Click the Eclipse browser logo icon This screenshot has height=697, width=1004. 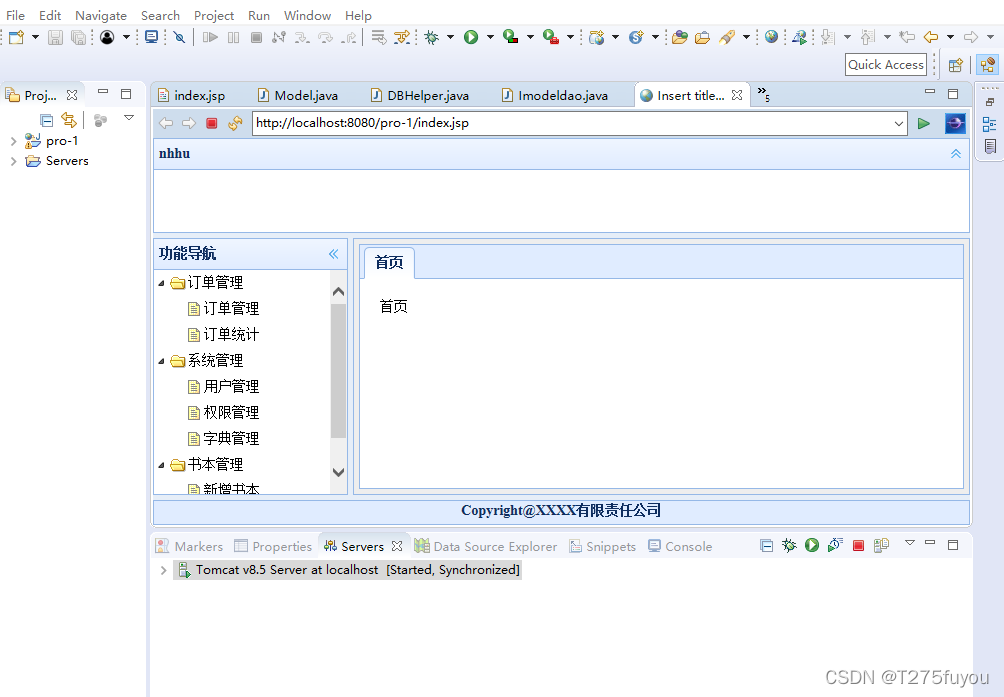click(x=955, y=123)
